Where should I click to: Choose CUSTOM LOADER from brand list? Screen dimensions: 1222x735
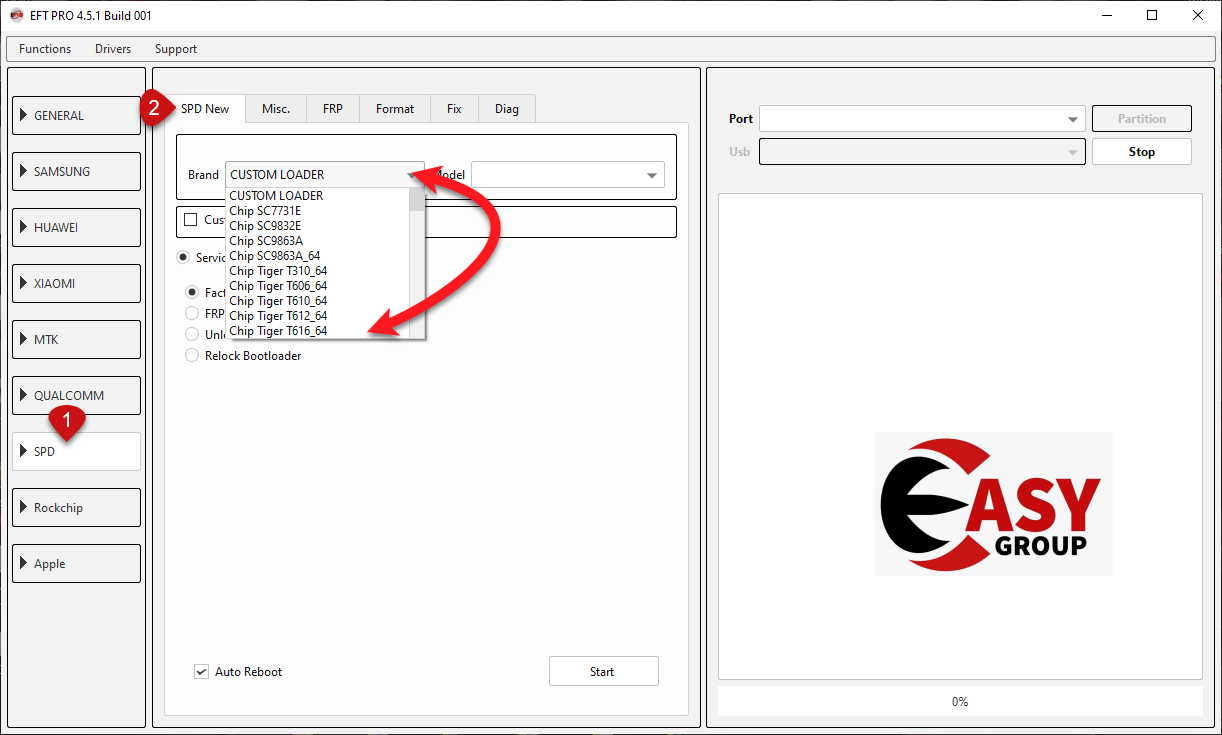pyautogui.click(x=318, y=196)
